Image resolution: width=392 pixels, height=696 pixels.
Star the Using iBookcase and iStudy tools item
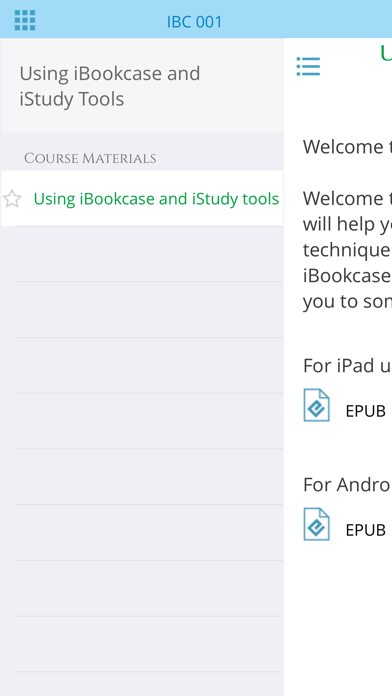tap(12, 199)
